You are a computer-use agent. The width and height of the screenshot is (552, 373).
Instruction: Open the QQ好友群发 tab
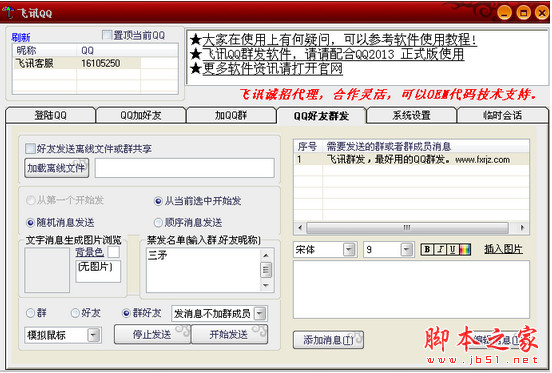(321, 116)
